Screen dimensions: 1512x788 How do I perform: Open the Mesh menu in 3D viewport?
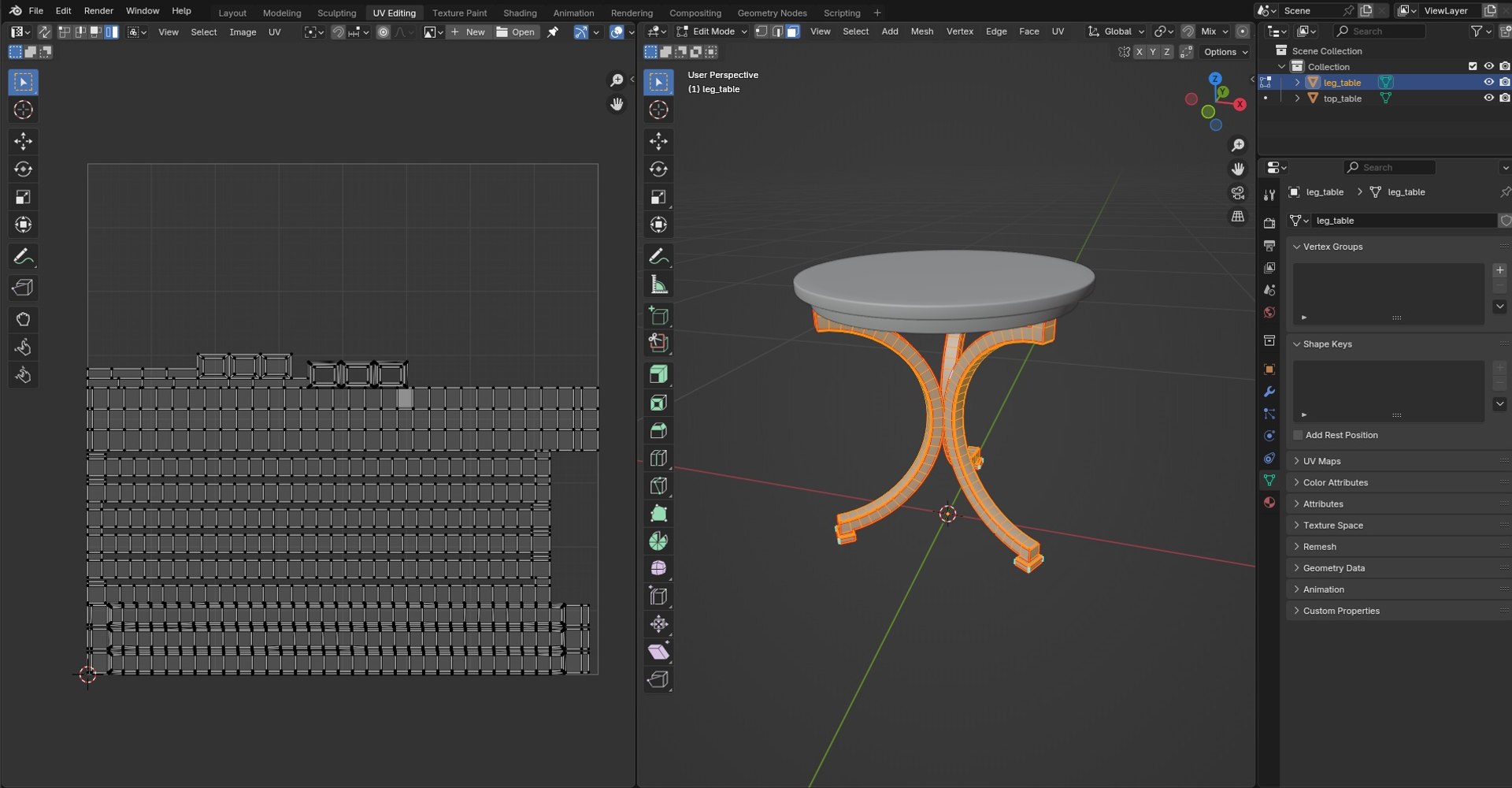(x=921, y=32)
